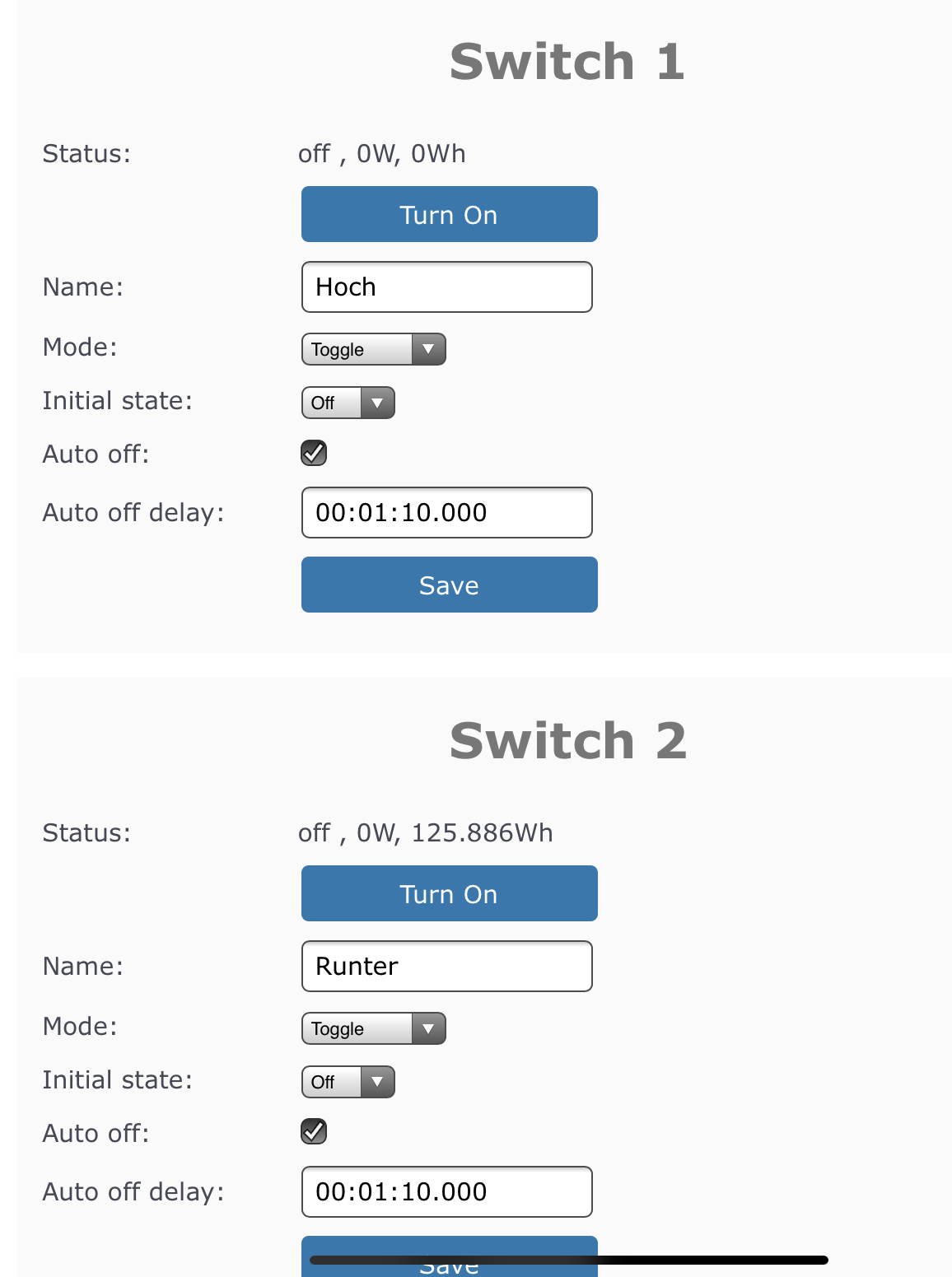
Task: Turn on Switch 1 (Hoch)
Action: click(x=449, y=214)
